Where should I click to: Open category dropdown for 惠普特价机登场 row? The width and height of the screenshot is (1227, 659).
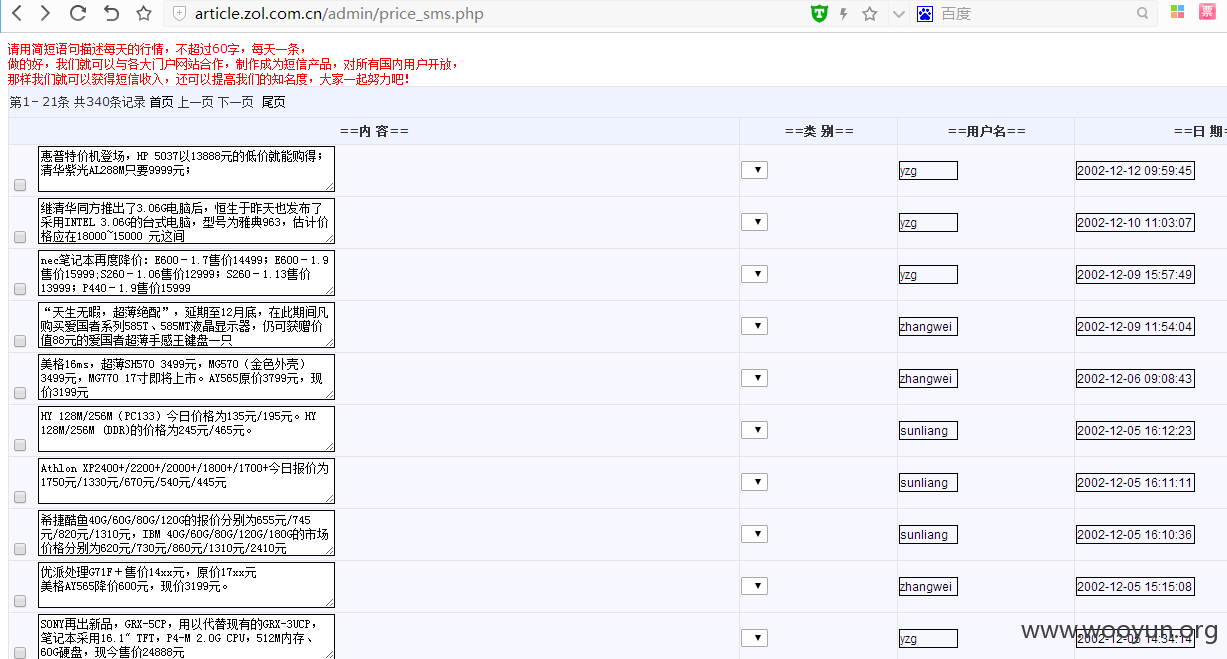coord(754,170)
